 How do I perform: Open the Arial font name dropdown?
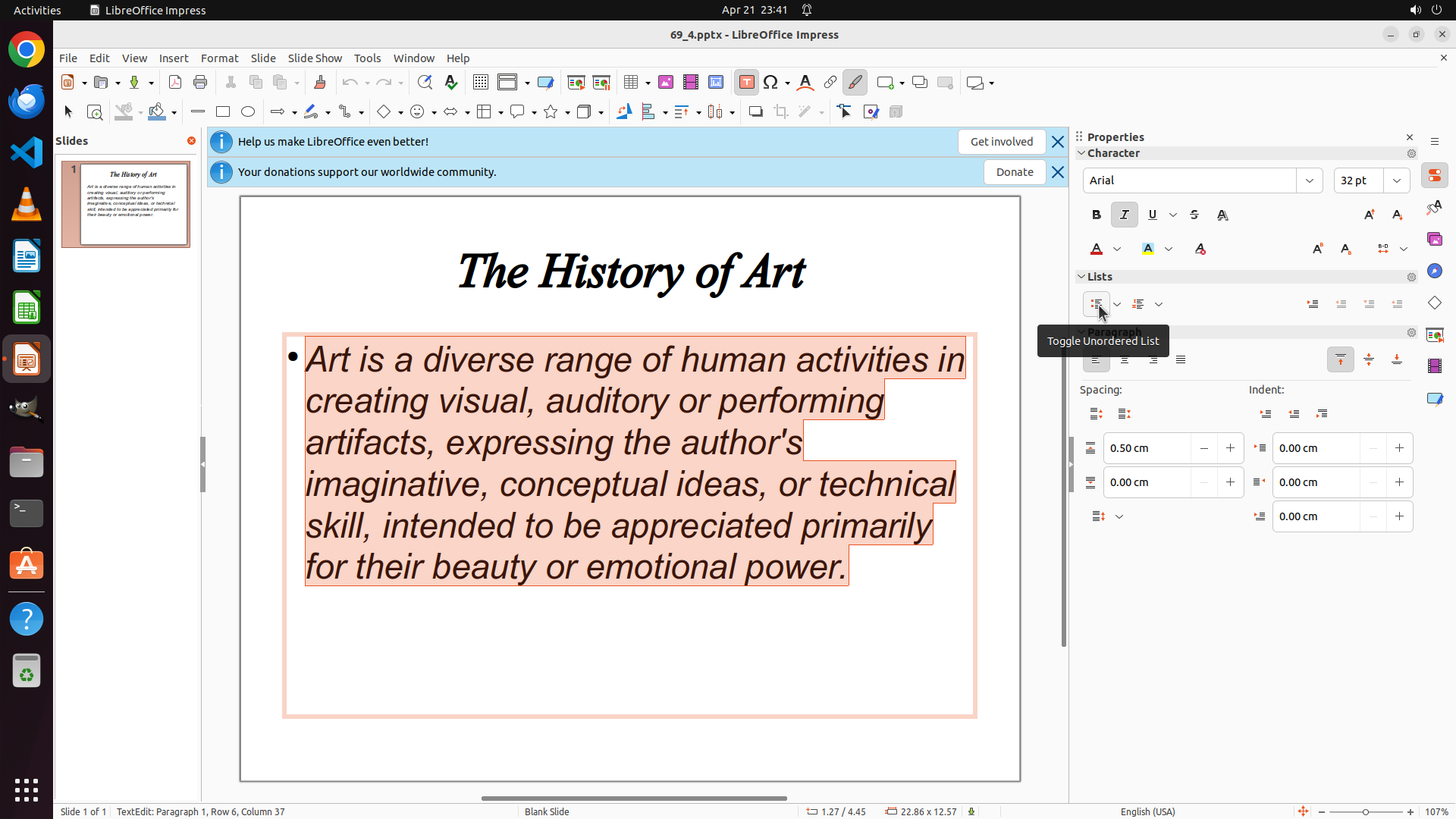(1310, 180)
